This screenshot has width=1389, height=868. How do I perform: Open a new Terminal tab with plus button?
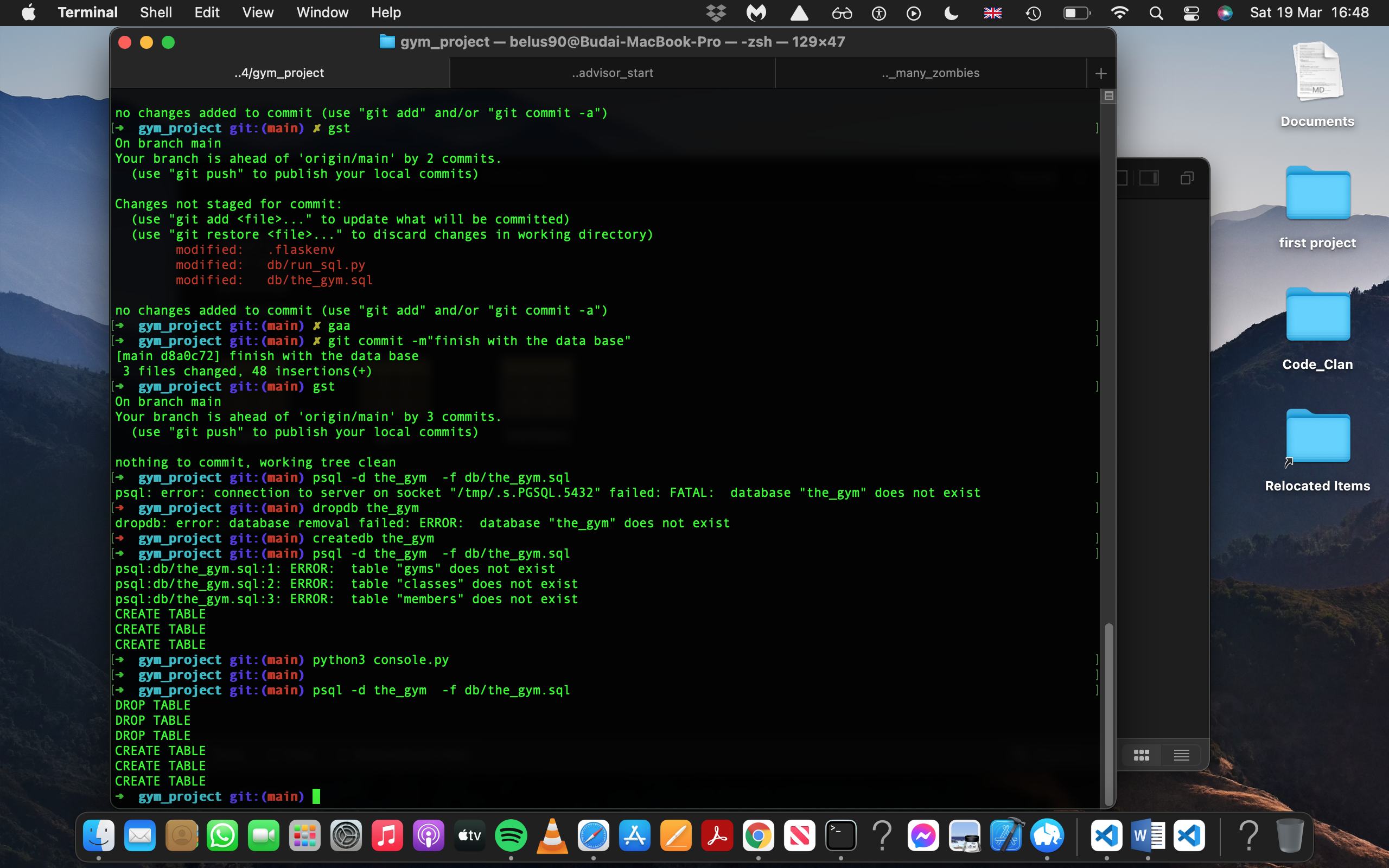(x=1100, y=73)
